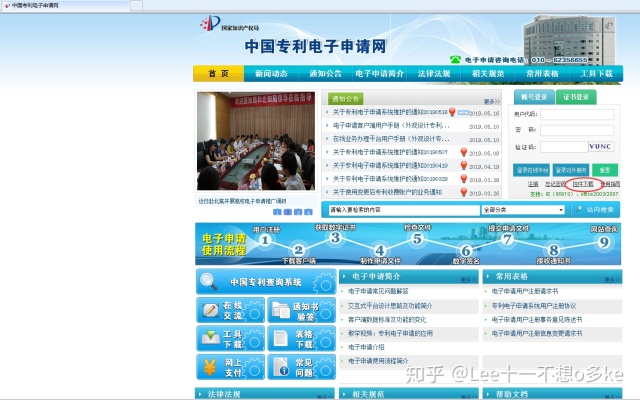Click the green telephone icon in header
This screenshot has height=400, width=640.
[455, 60]
